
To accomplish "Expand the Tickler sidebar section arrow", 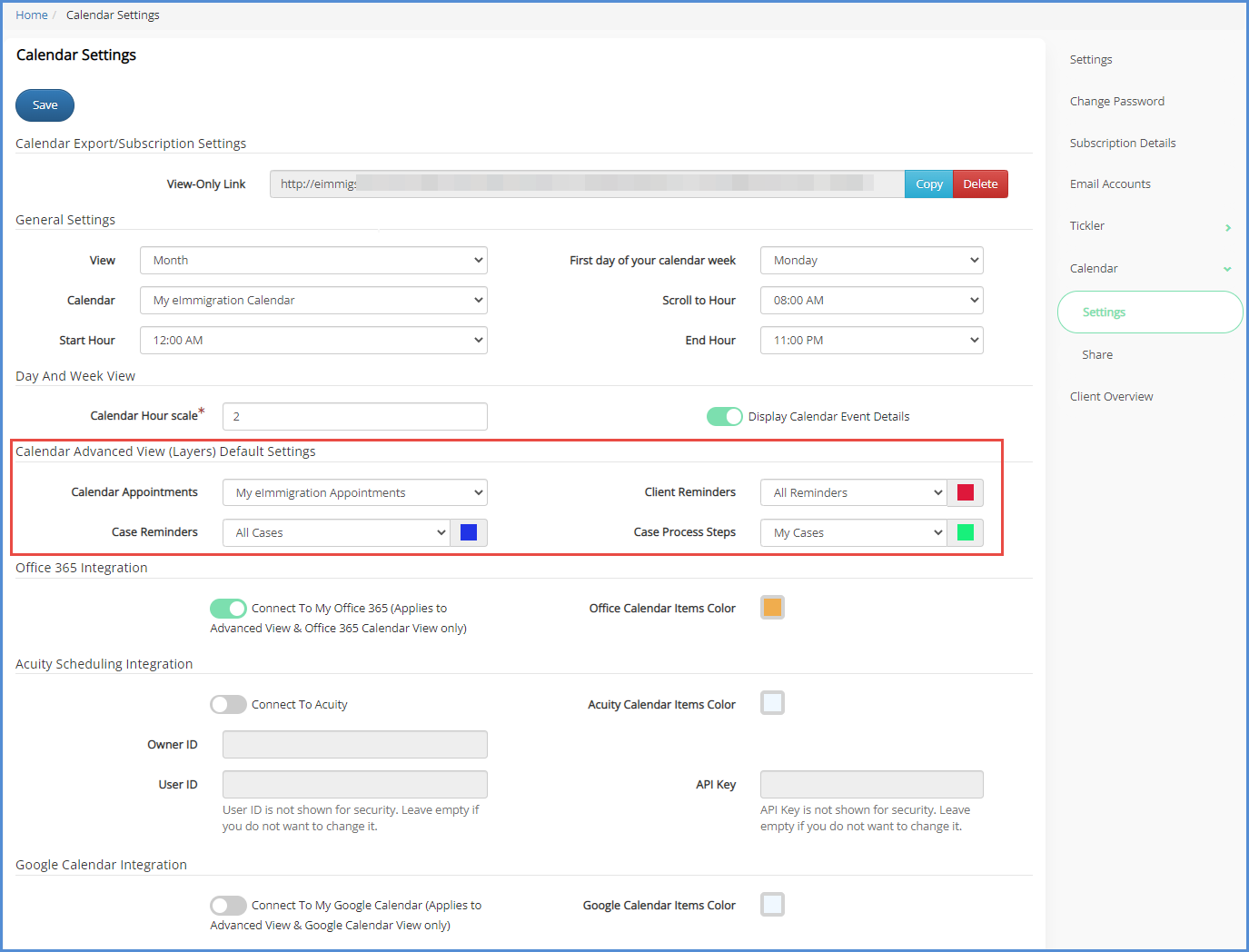I will pyautogui.click(x=1227, y=227).
